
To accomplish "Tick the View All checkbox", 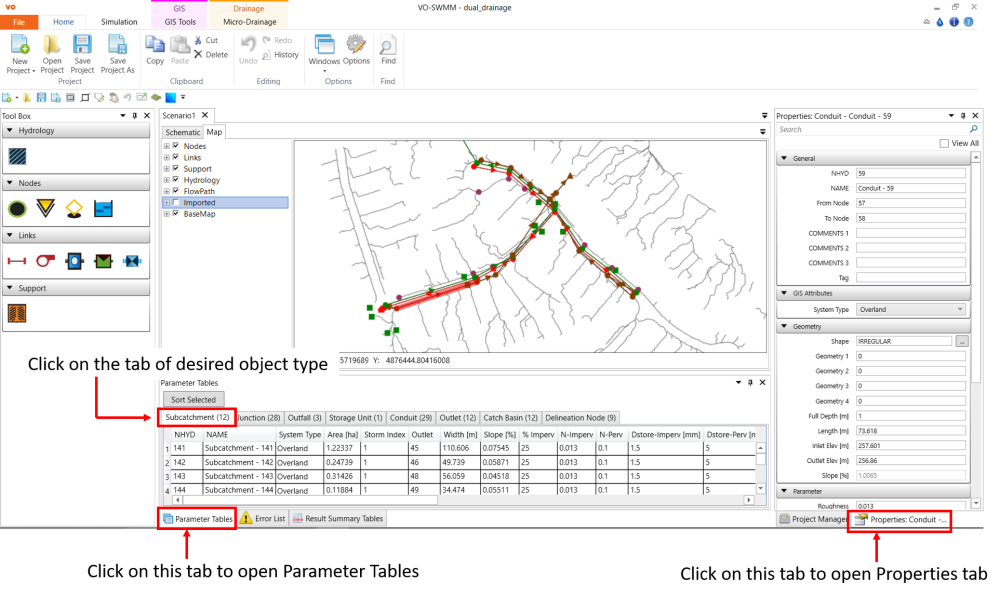I will (944, 144).
